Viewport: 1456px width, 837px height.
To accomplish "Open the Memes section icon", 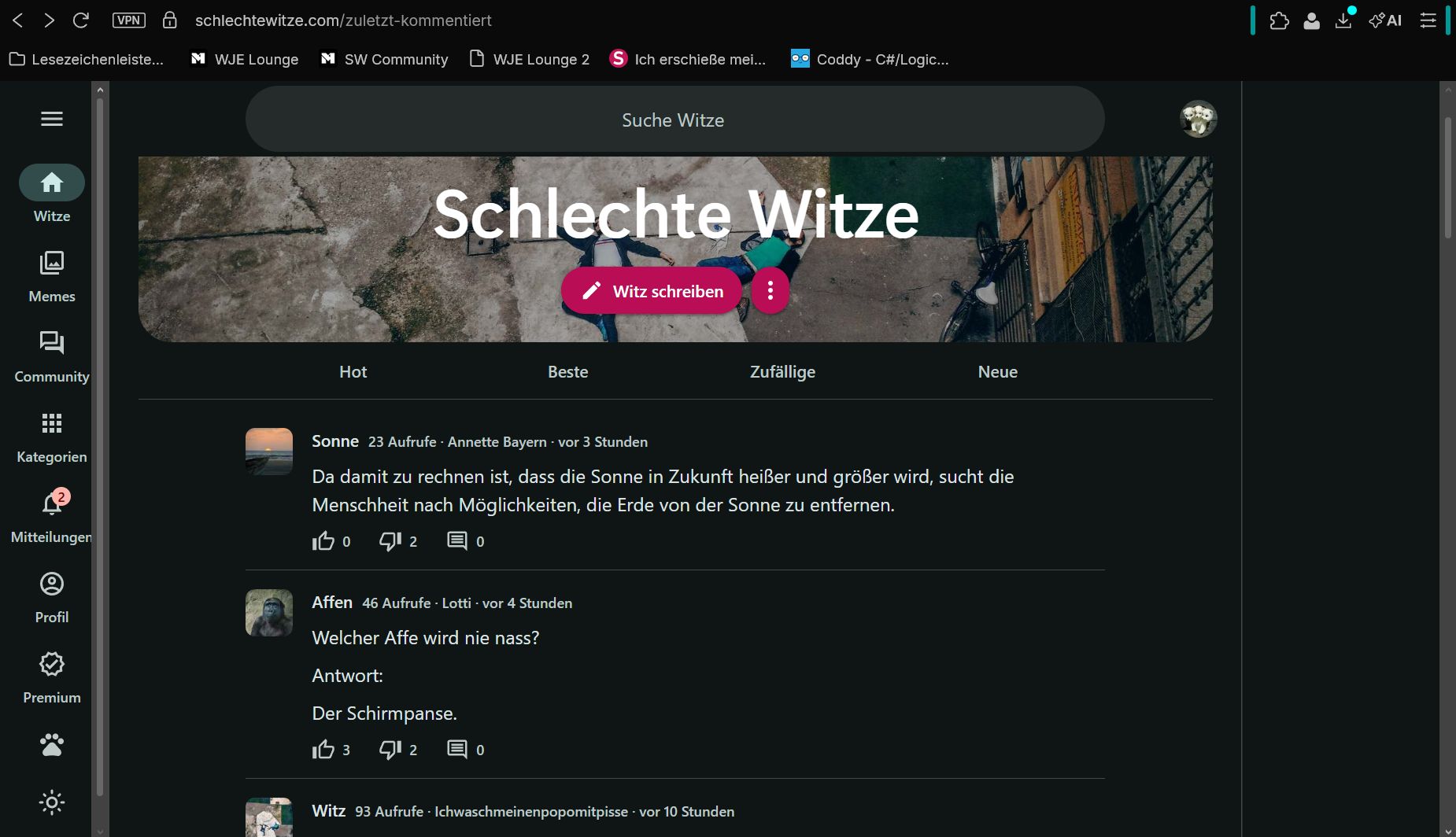I will coord(52,263).
